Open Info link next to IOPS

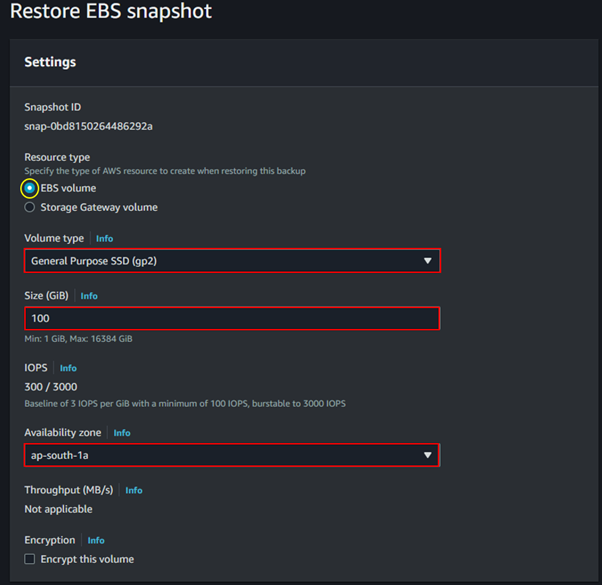(x=68, y=368)
